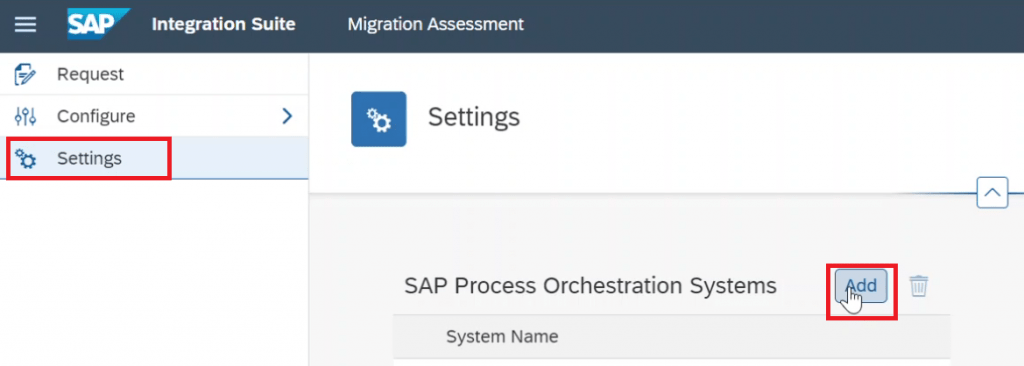Screen dimensions: 1024x366
Task: Delete selected system with trash icon
Action: [919, 286]
